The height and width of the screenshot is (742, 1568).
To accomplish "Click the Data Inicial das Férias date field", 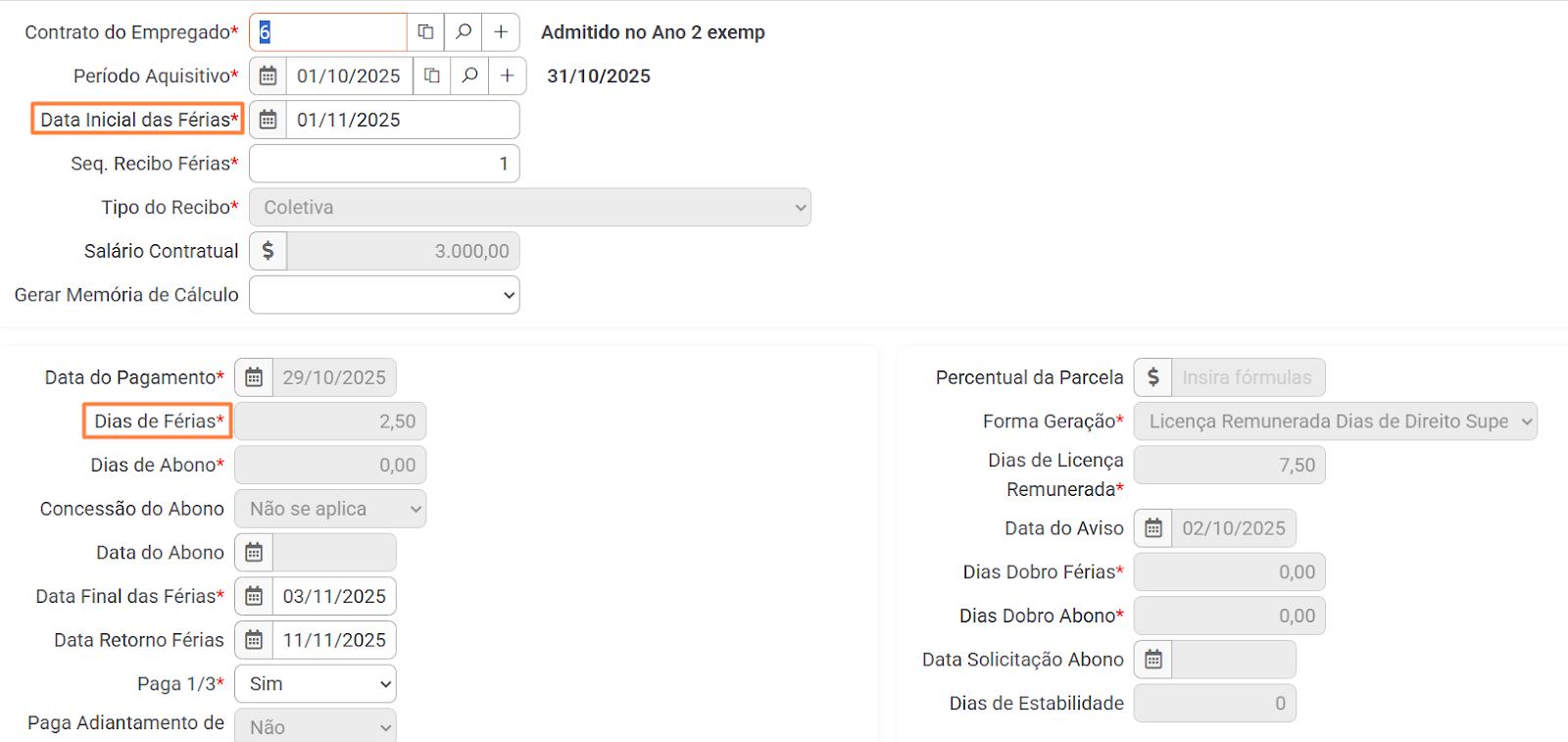I will 402,120.
